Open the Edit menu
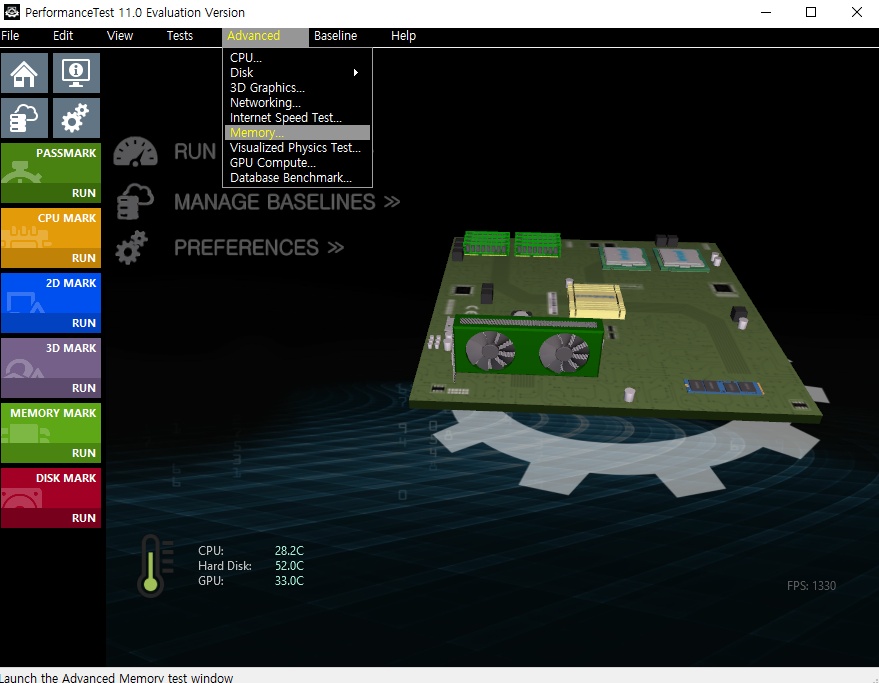 click(63, 36)
